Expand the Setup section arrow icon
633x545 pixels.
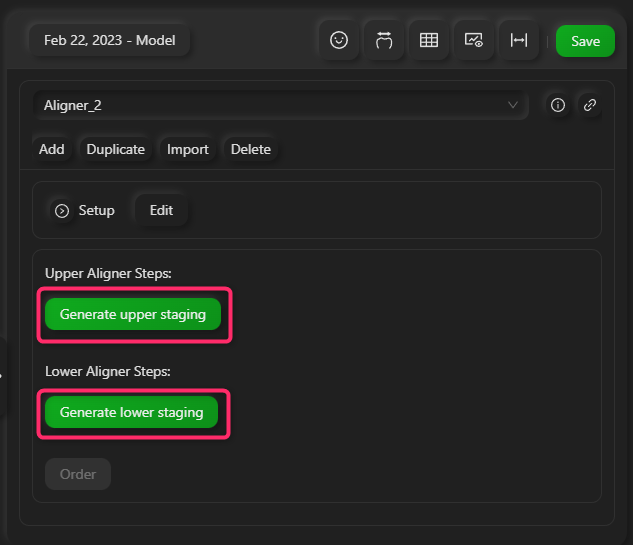coord(62,211)
